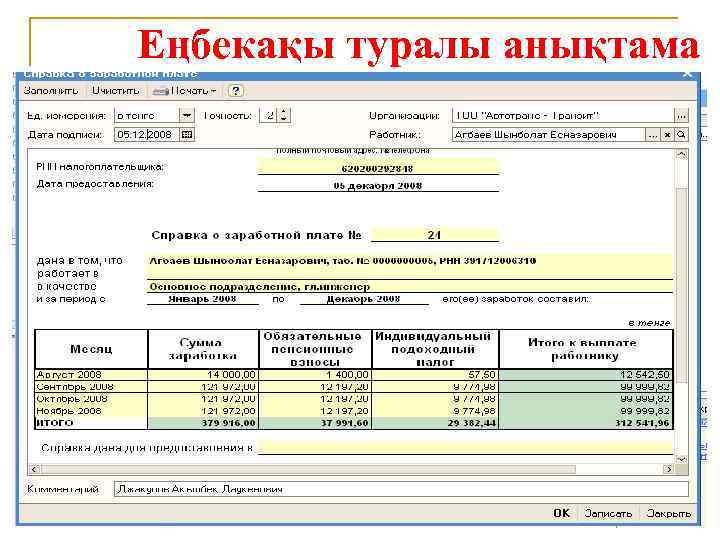Click the Дата подписи date field
This screenshot has height=540, width=720.
[x=147, y=135]
